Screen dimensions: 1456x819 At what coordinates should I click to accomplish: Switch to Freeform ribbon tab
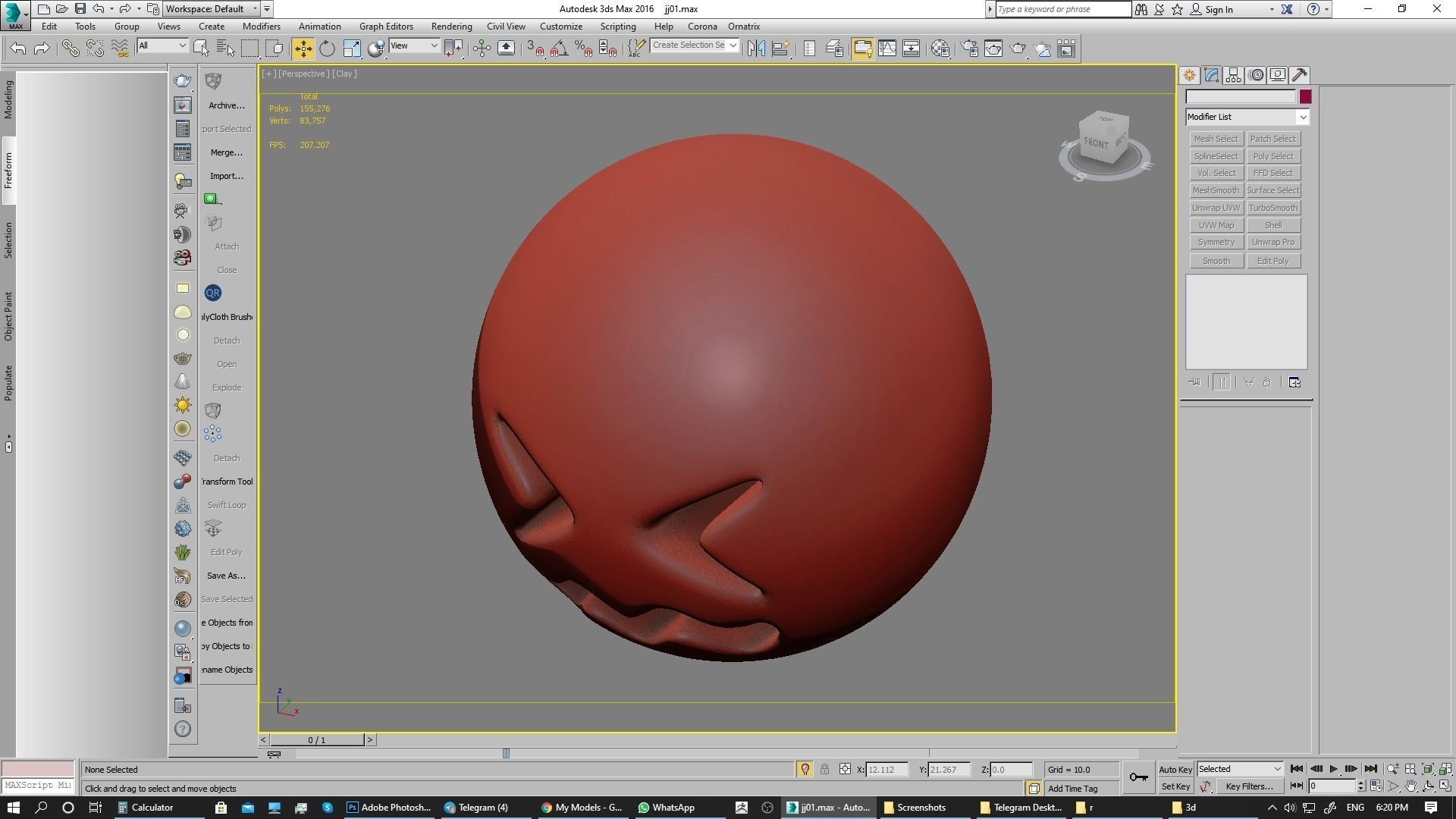pos(8,171)
